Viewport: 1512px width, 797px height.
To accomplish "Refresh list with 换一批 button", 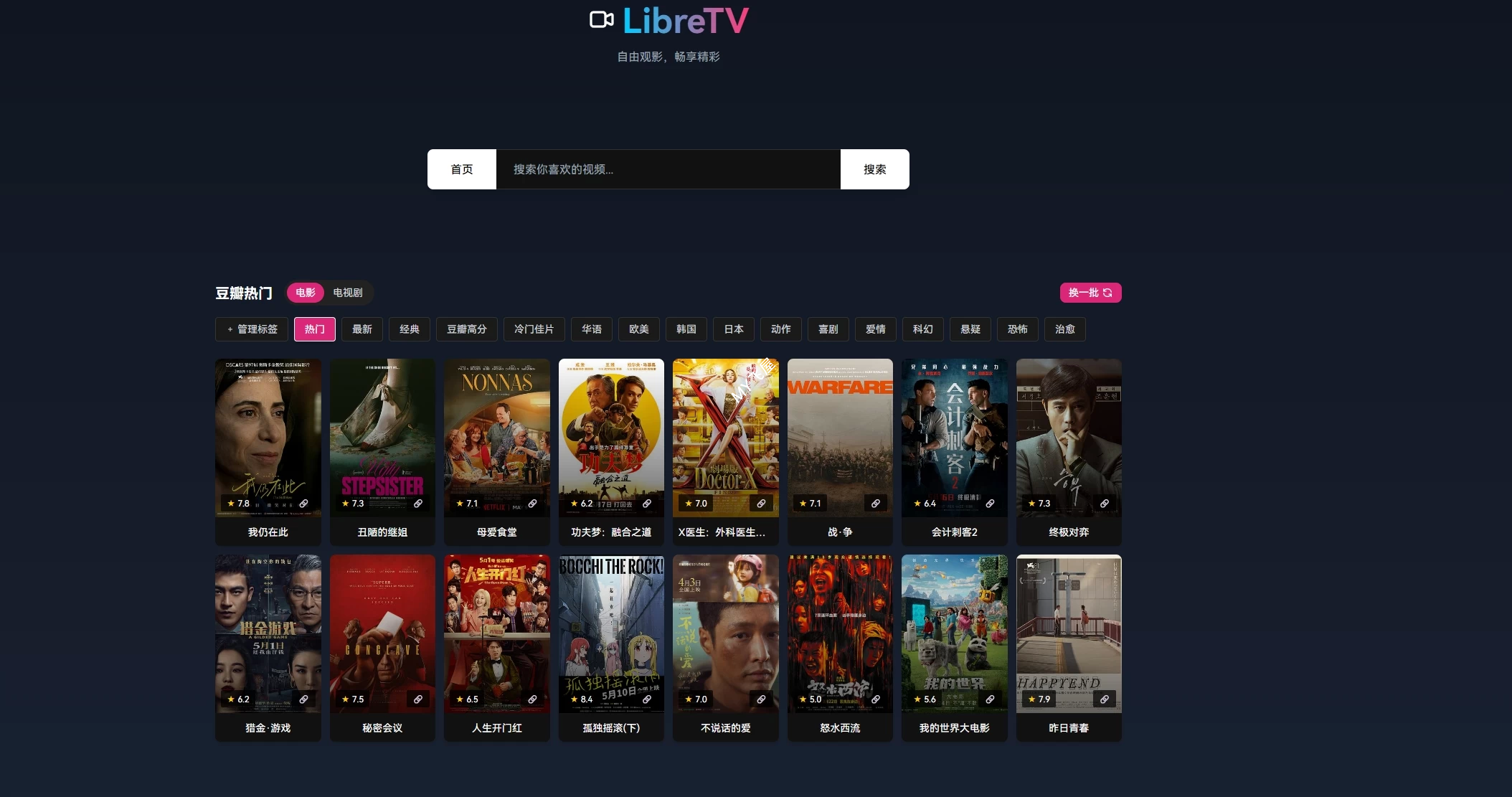I will [x=1091, y=293].
